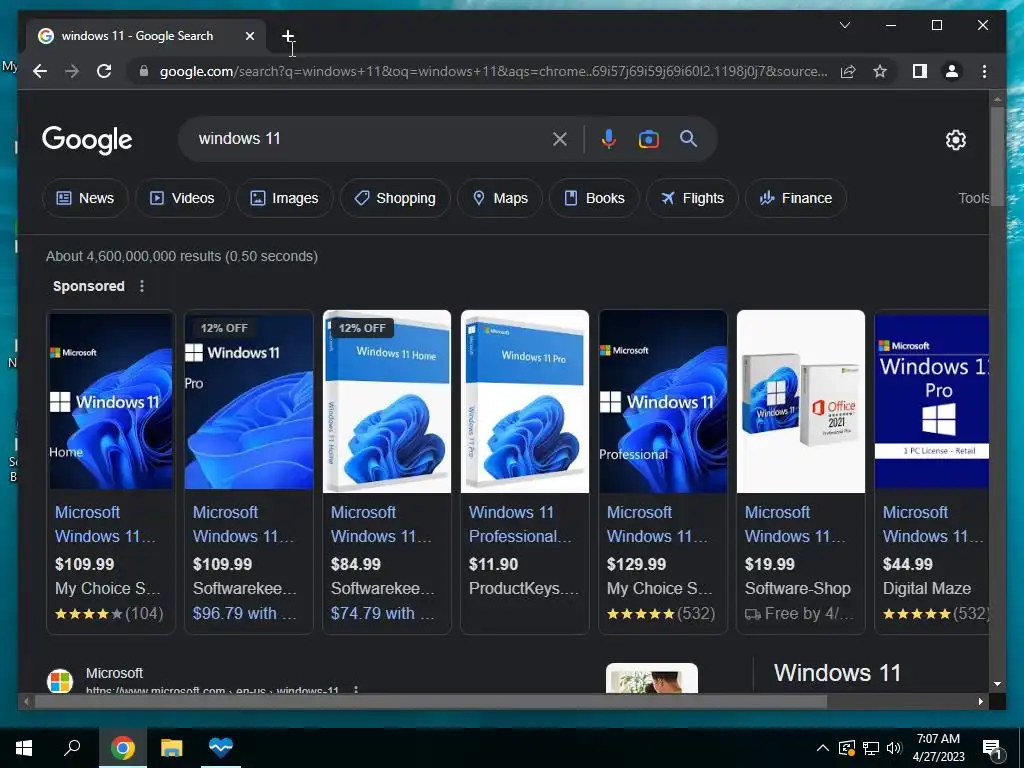This screenshot has width=1024, height=768.
Task: Click the forward navigation arrow
Action: click(x=72, y=71)
